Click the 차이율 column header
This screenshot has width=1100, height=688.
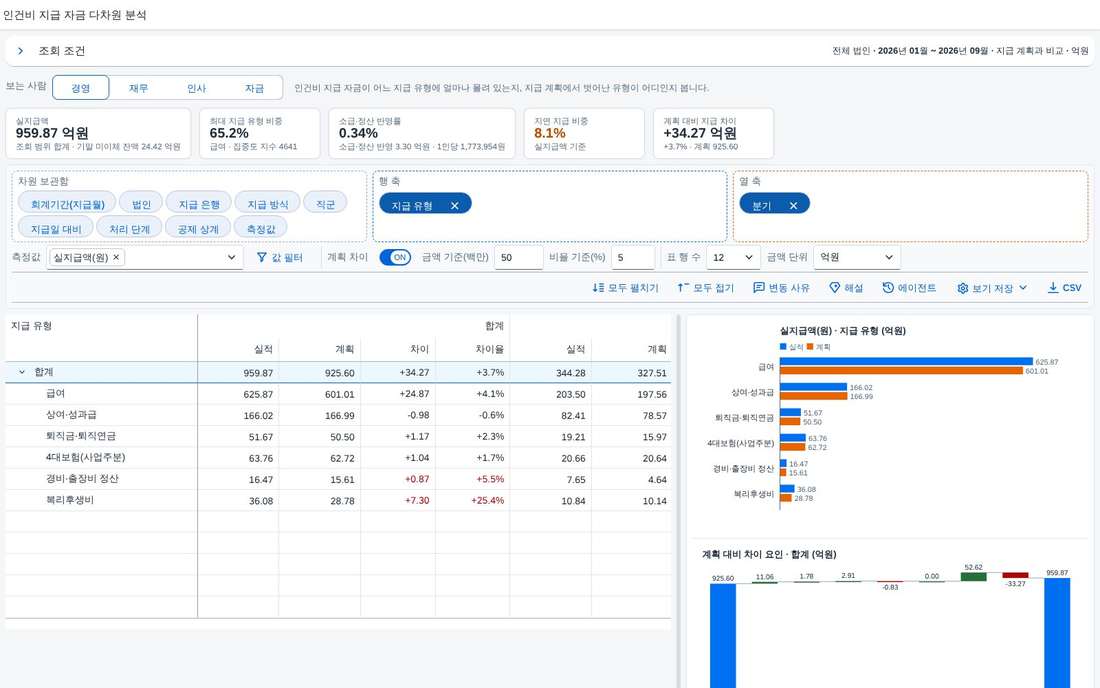(x=490, y=349)
